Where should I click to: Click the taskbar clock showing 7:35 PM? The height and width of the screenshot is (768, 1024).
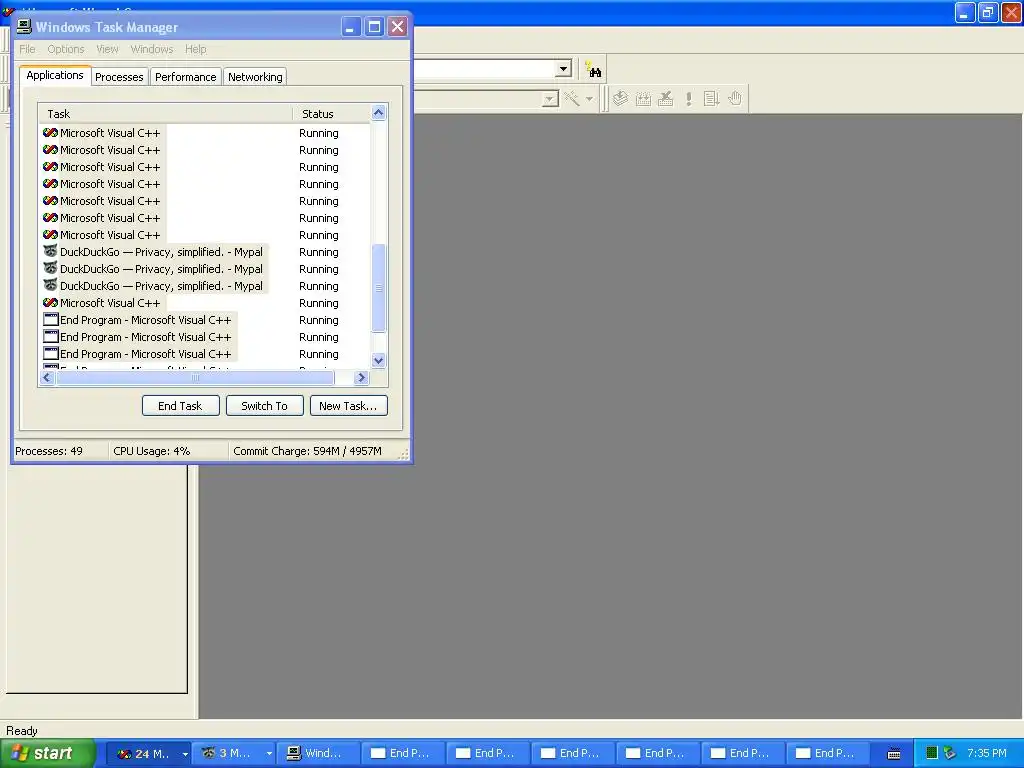pyautogui.click(x=987, y=753)
